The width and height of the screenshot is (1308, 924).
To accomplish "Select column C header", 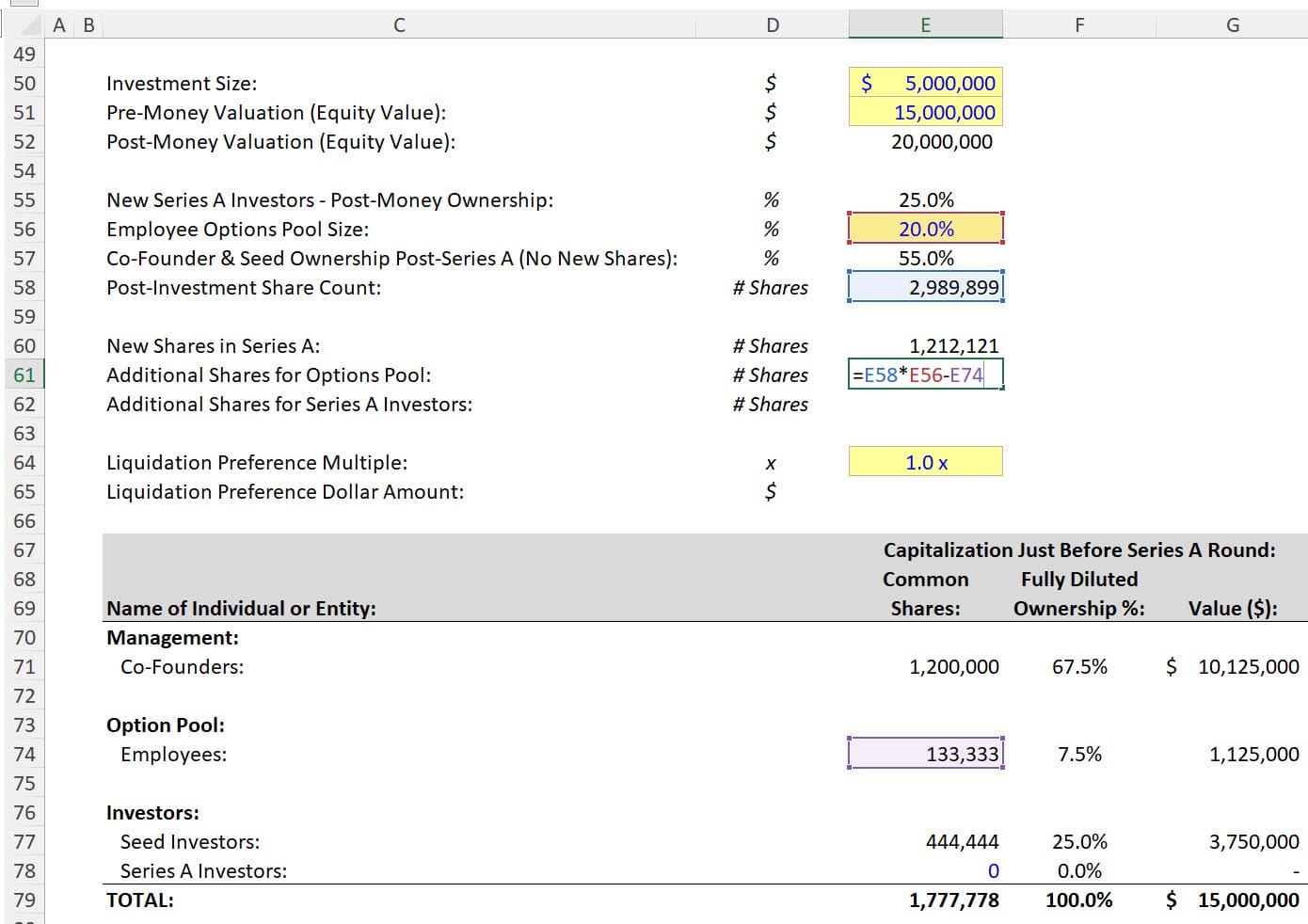I will pos(398,24).
